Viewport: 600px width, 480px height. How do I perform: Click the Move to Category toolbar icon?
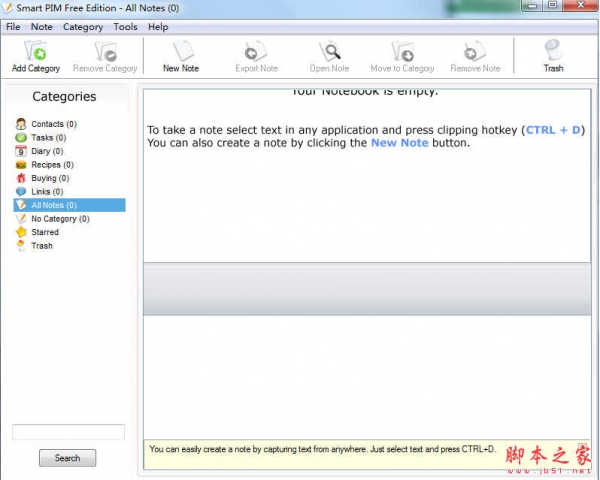click(402, 57)
